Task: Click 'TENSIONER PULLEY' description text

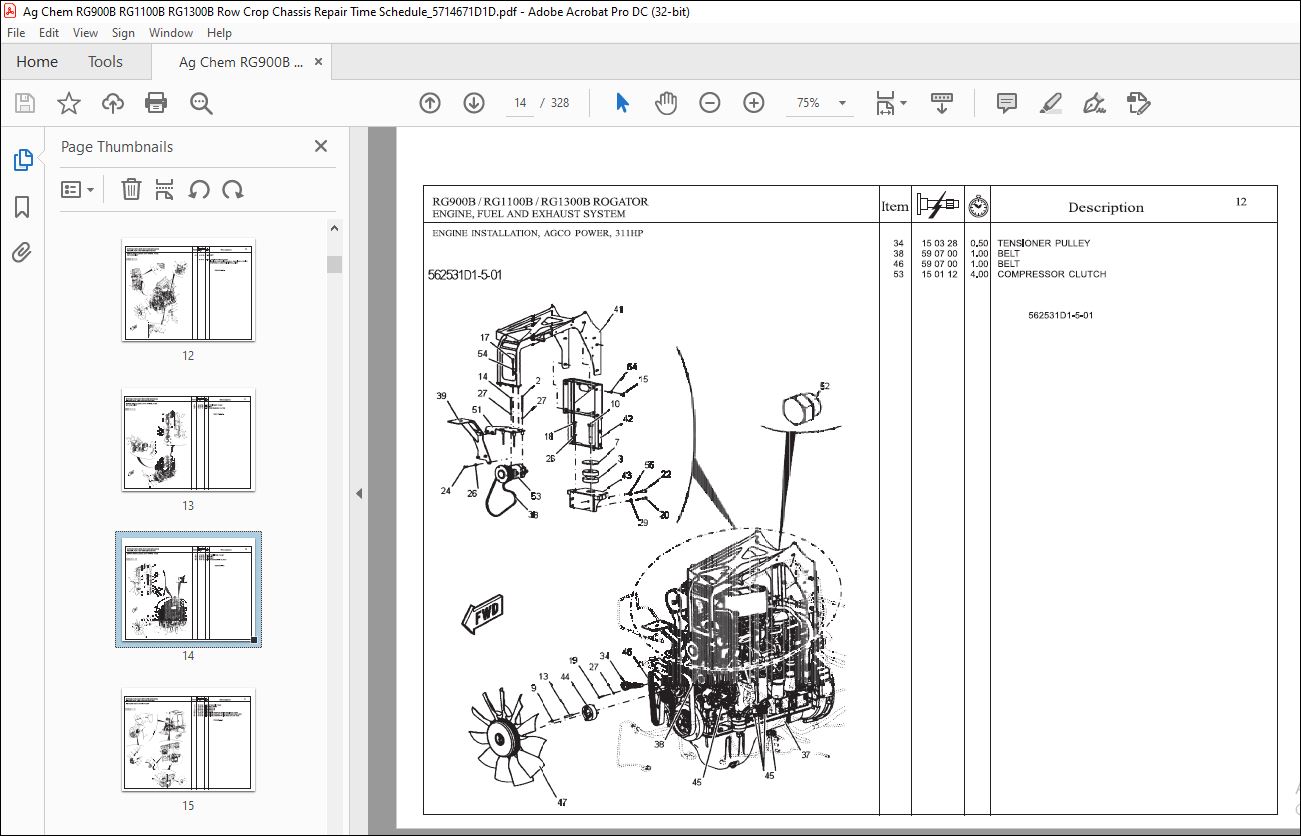Action: [1043, 243]
